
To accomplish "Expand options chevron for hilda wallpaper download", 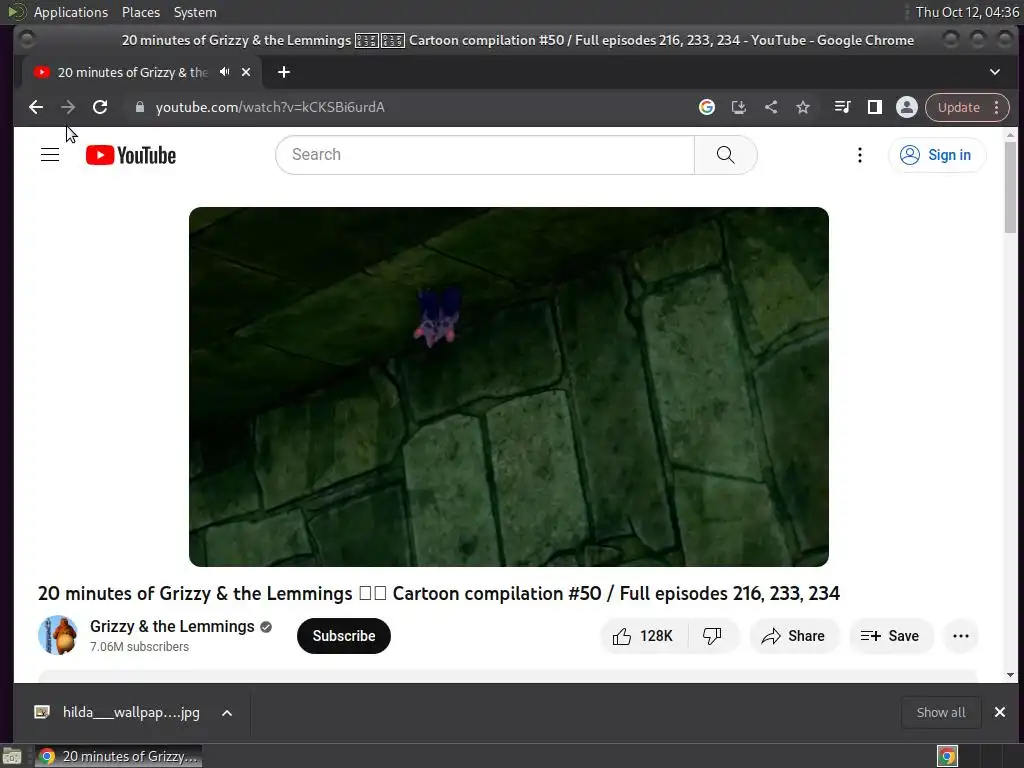I will [x=227, y=713].
